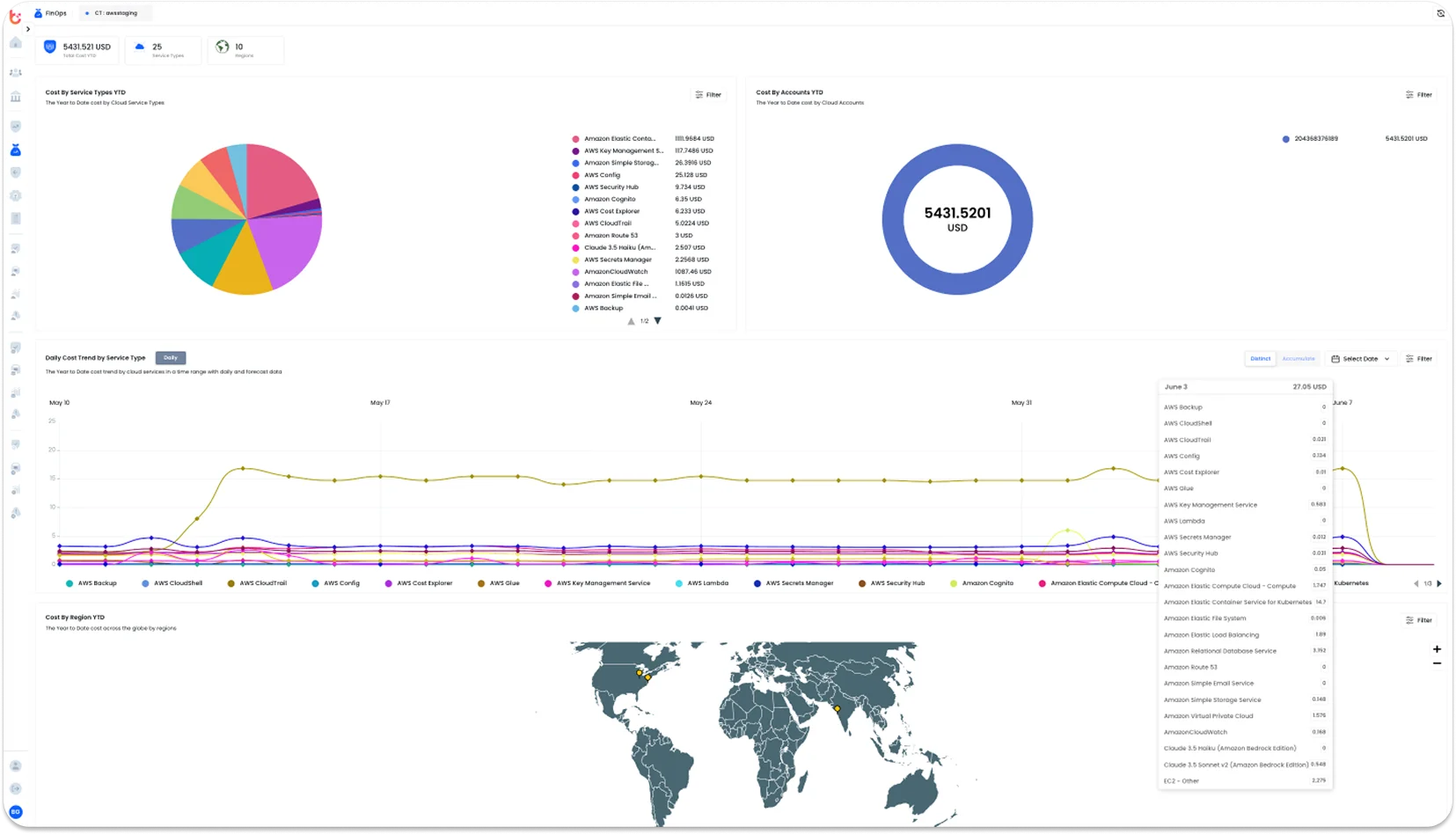The height and width of the screenshot is (834, 1456).
Task: Toggle the Daily mode on the cost trend chart
Action: [170, 358]
